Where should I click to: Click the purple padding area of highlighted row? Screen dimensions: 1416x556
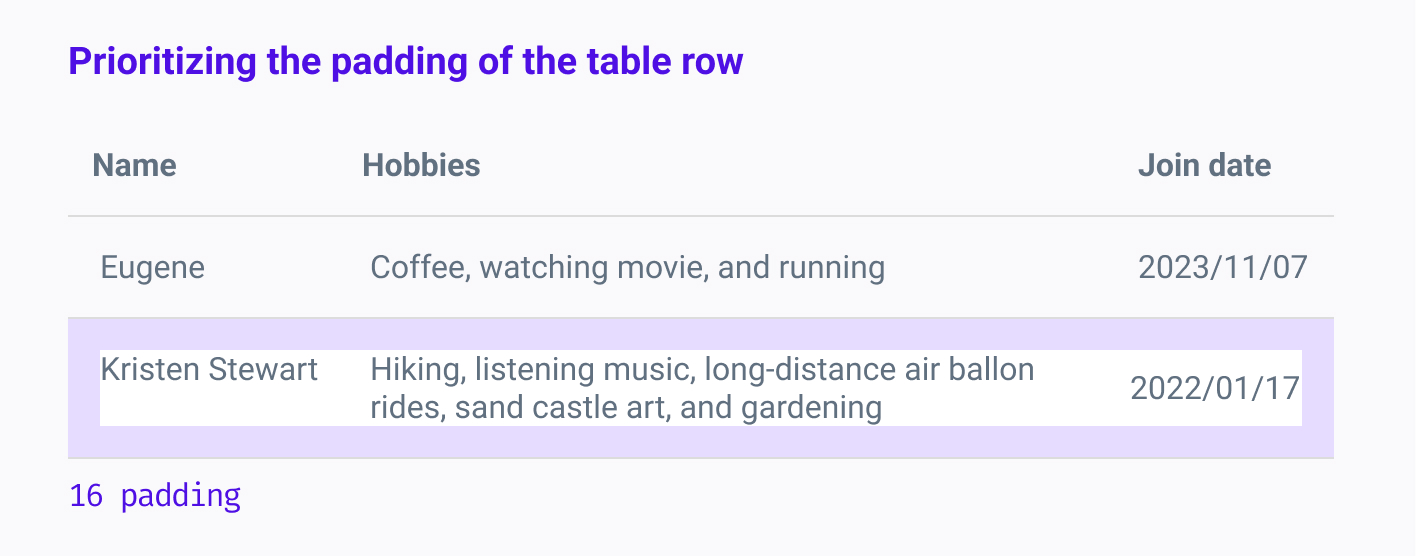(700, 441)
